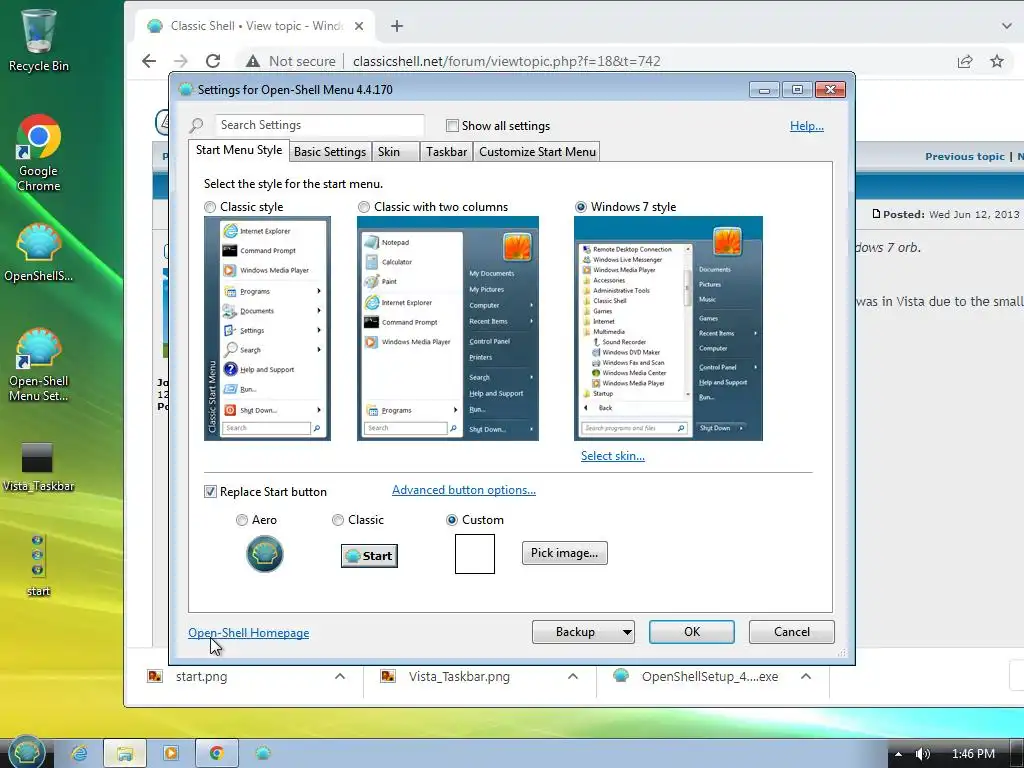This screenshot has width=1024, height=768.
Task: Open Recycle Bin desktop icon
Action: click(38, 40)
